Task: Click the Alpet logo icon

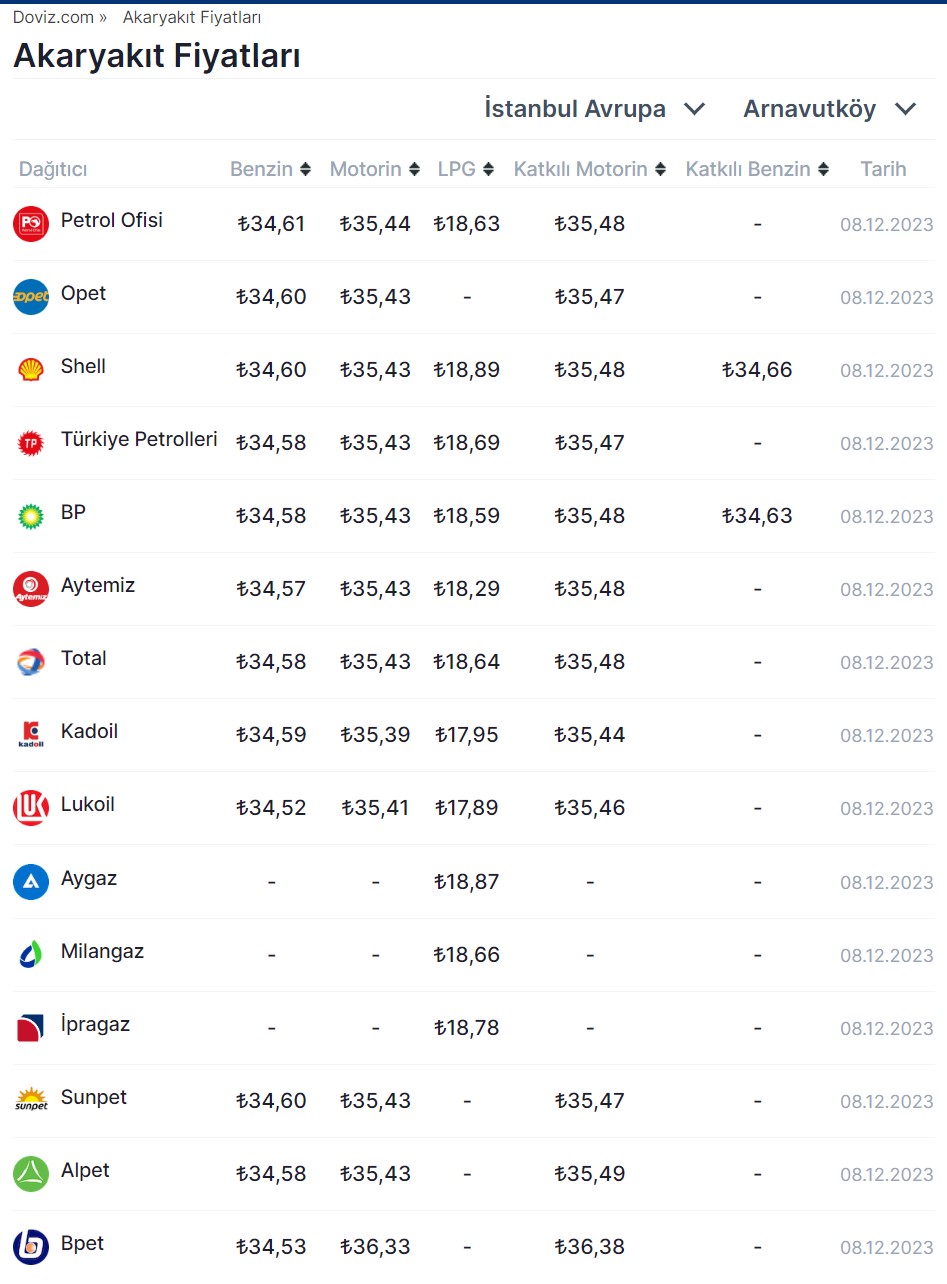Action: (31, 1174)
